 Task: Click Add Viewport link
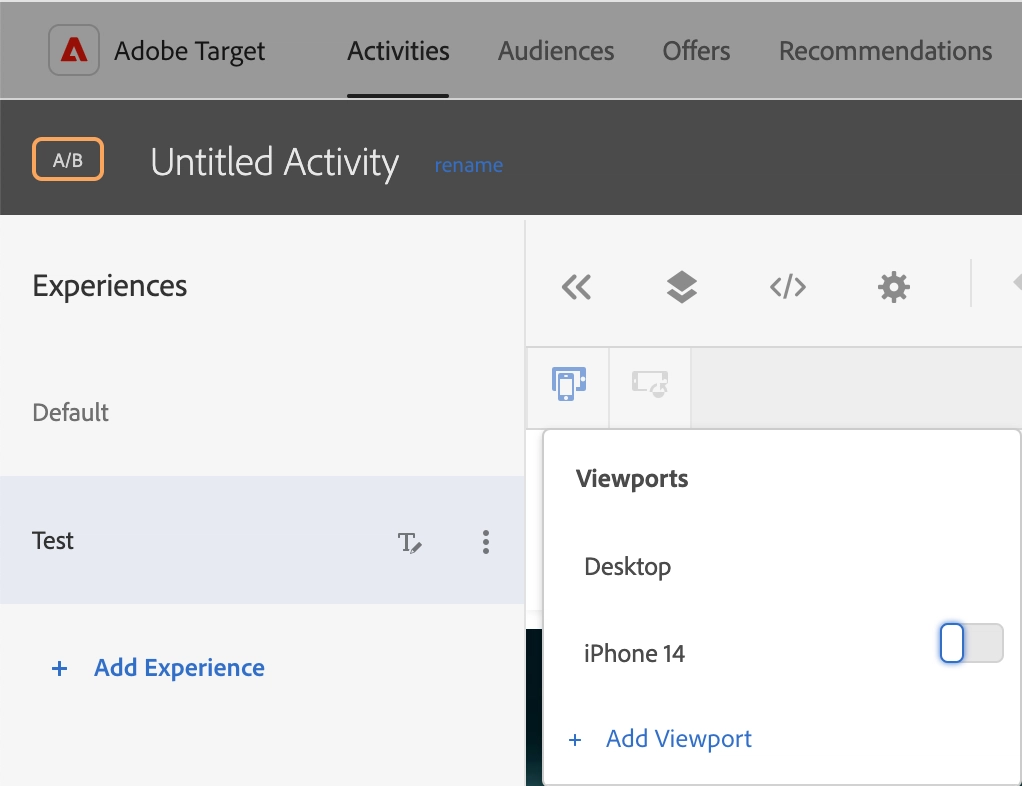click(x=679, y=738)
